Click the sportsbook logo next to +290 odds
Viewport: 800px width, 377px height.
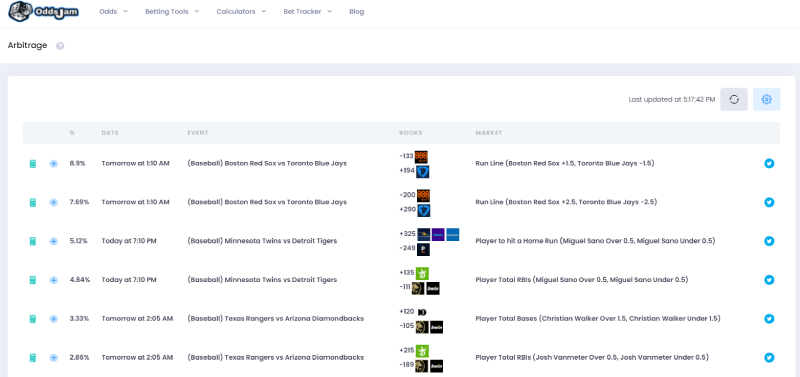coord(424,210)
